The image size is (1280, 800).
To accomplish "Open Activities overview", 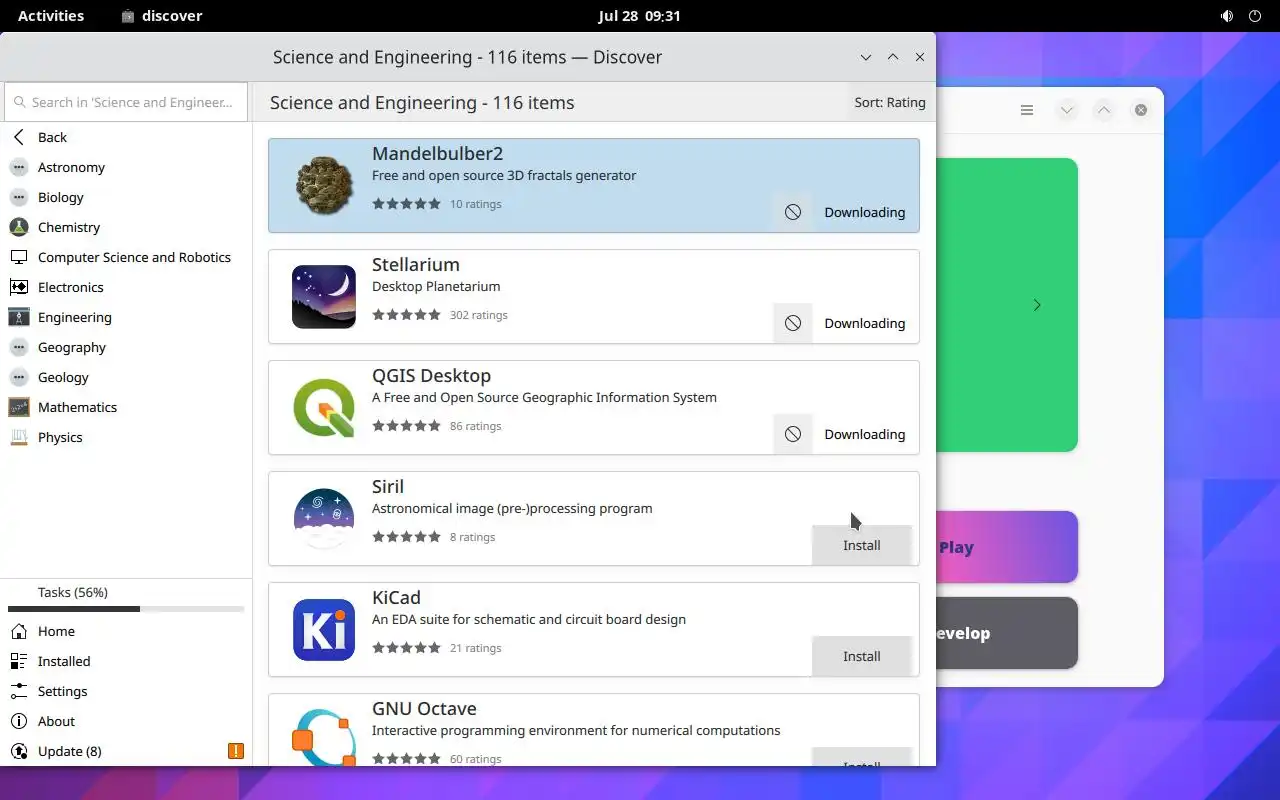I will [x=51, y=16].
